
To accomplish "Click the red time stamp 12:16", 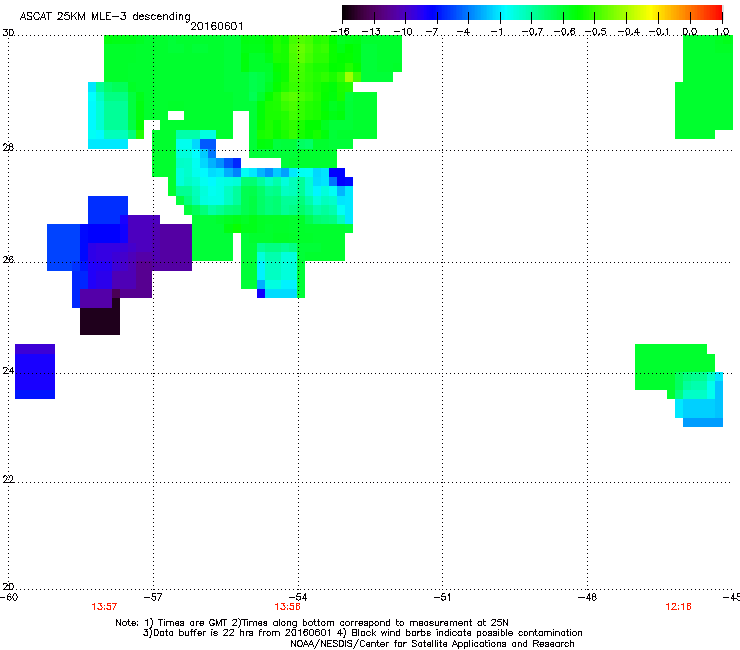I will coord(678,607).
